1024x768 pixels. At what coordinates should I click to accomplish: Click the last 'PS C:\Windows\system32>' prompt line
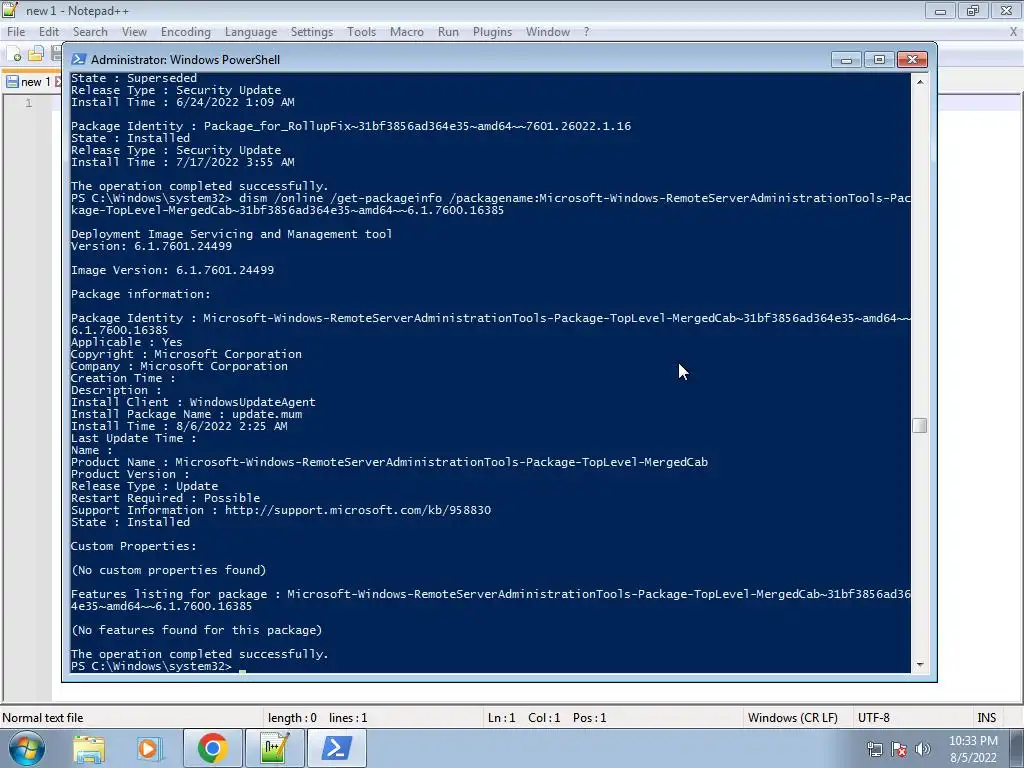(152, 666)
